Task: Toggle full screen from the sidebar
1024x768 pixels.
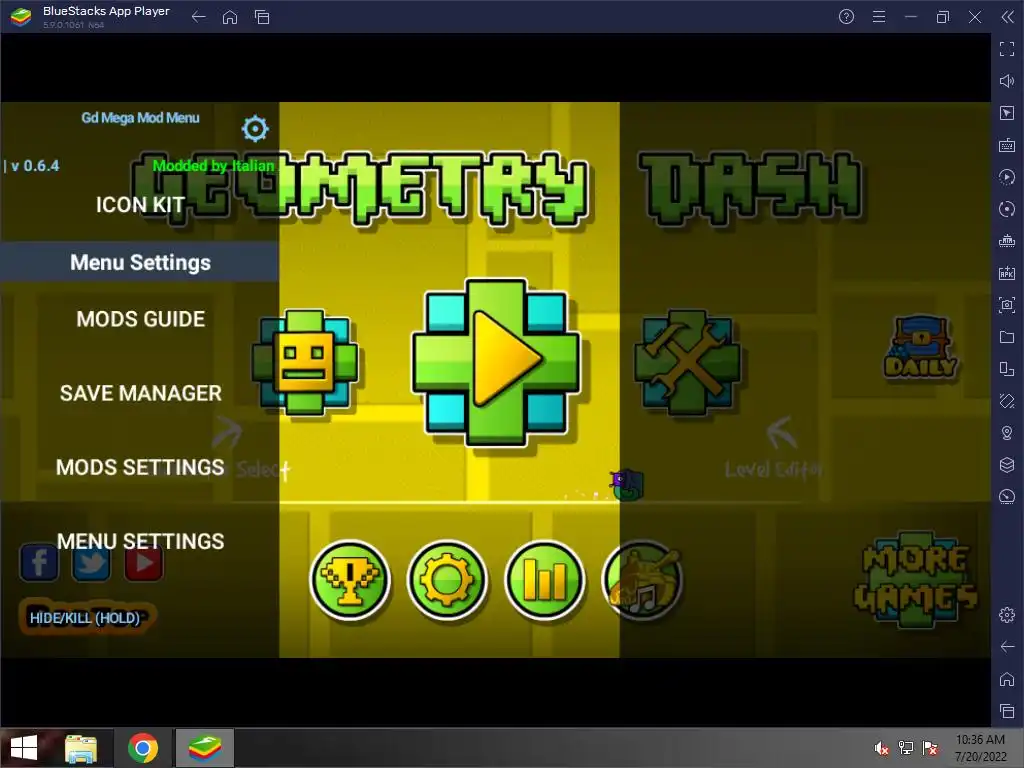Action: click(1007, 48)
